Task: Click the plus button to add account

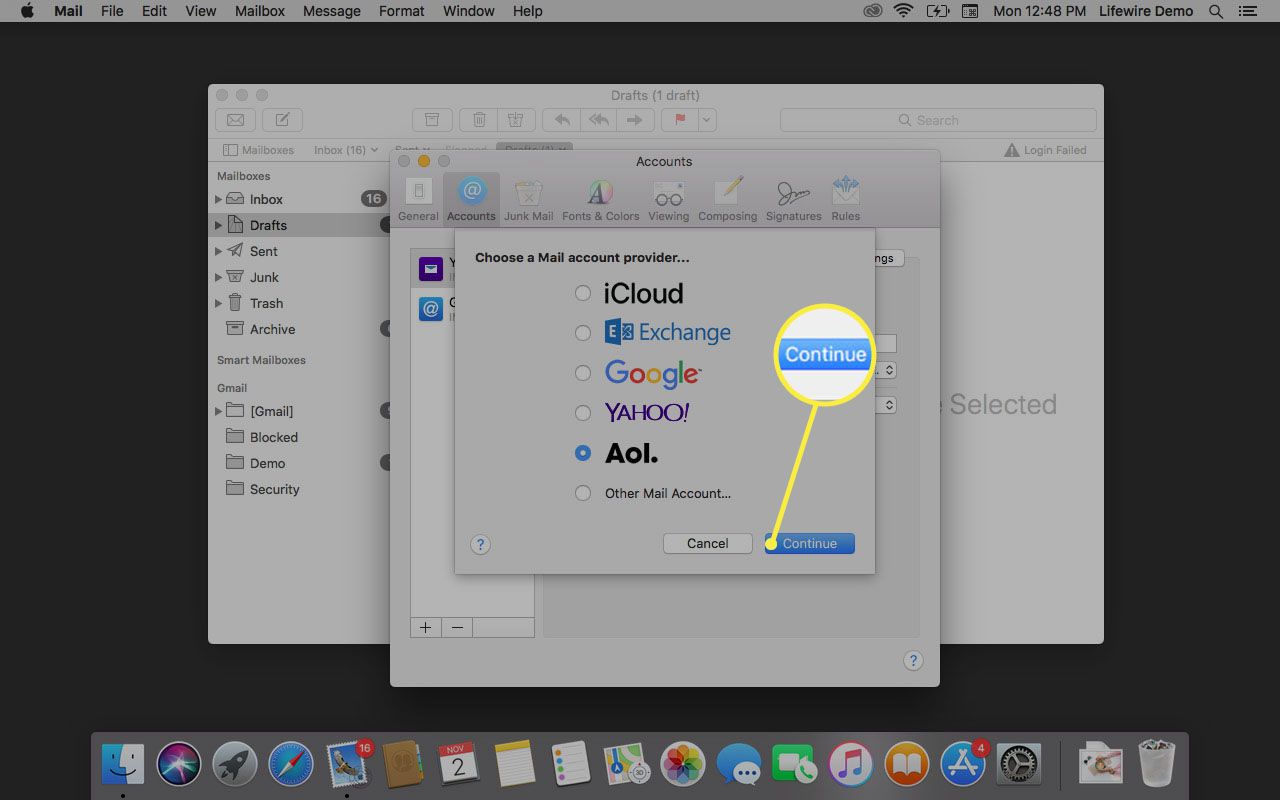Action: 426,627
